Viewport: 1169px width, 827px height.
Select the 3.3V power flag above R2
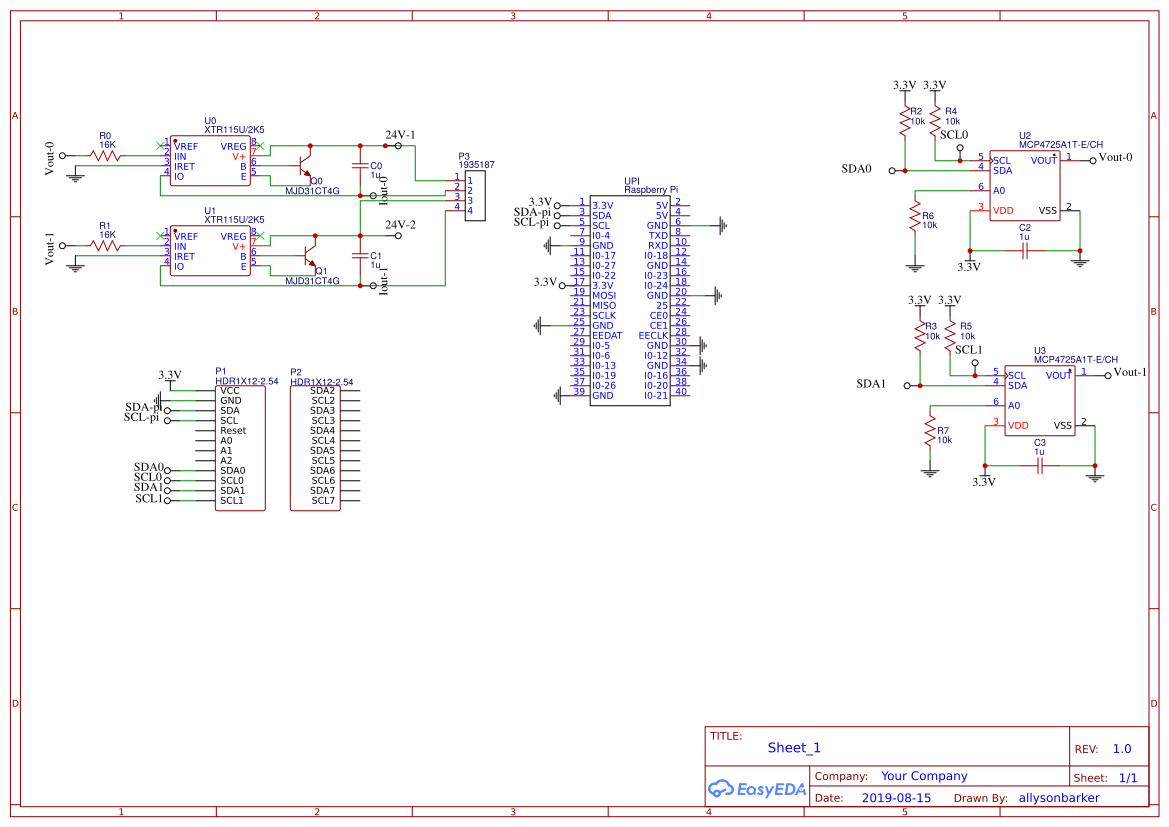[905, 84]
